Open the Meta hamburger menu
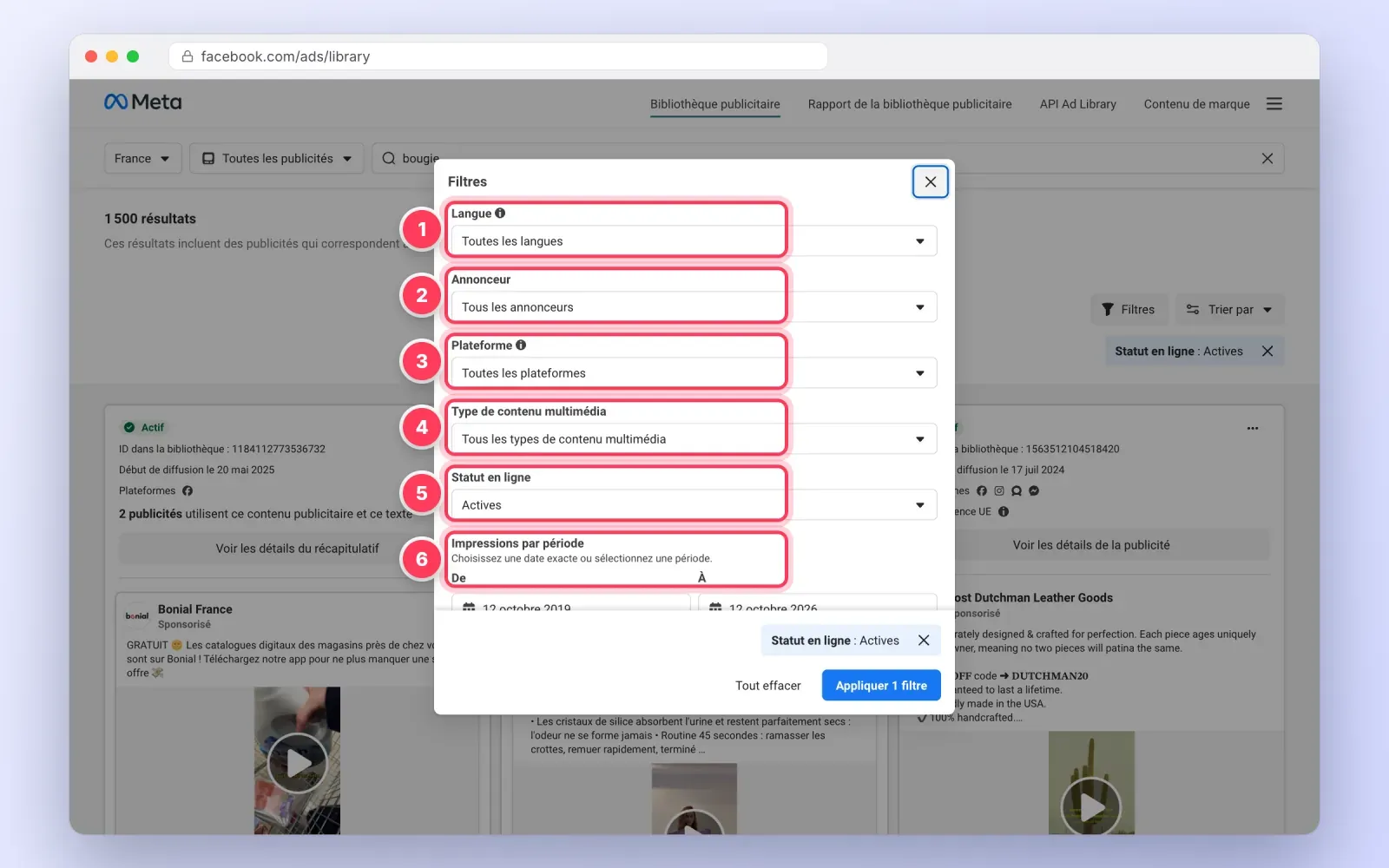The height and width of the screenshot is (868, 1389). (x=1274, y=104)
